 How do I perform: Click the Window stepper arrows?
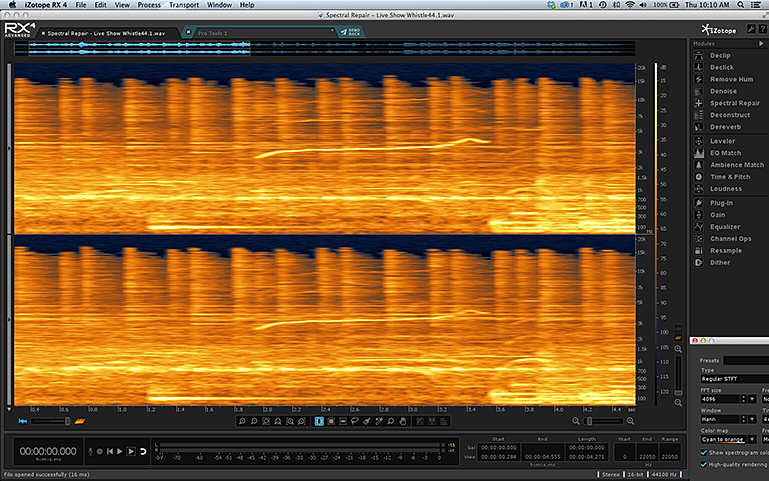point(743,419)
